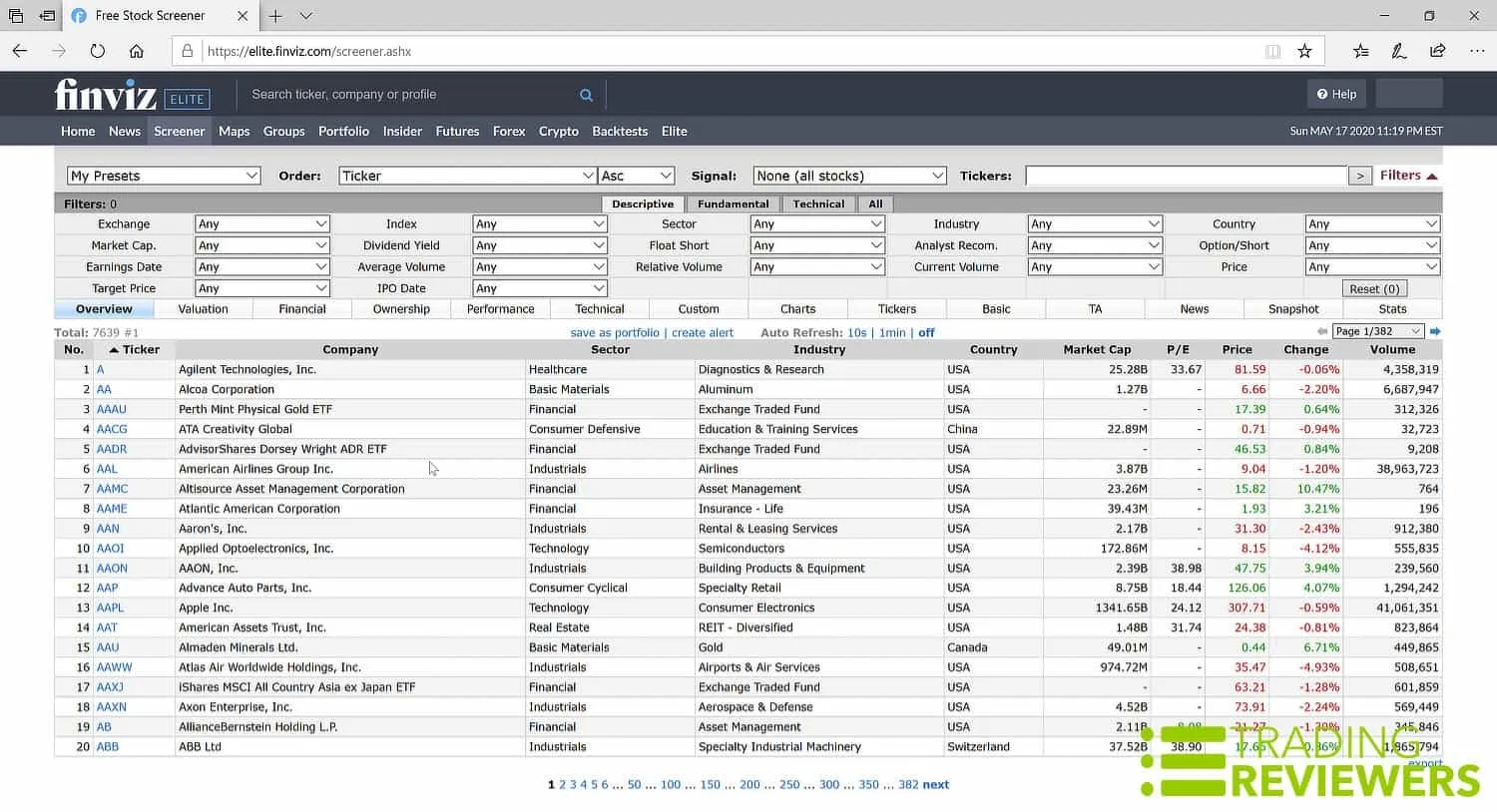Set auto refresh to 1min
This screenshot has width=1497, height=812.
click(892, 333)
